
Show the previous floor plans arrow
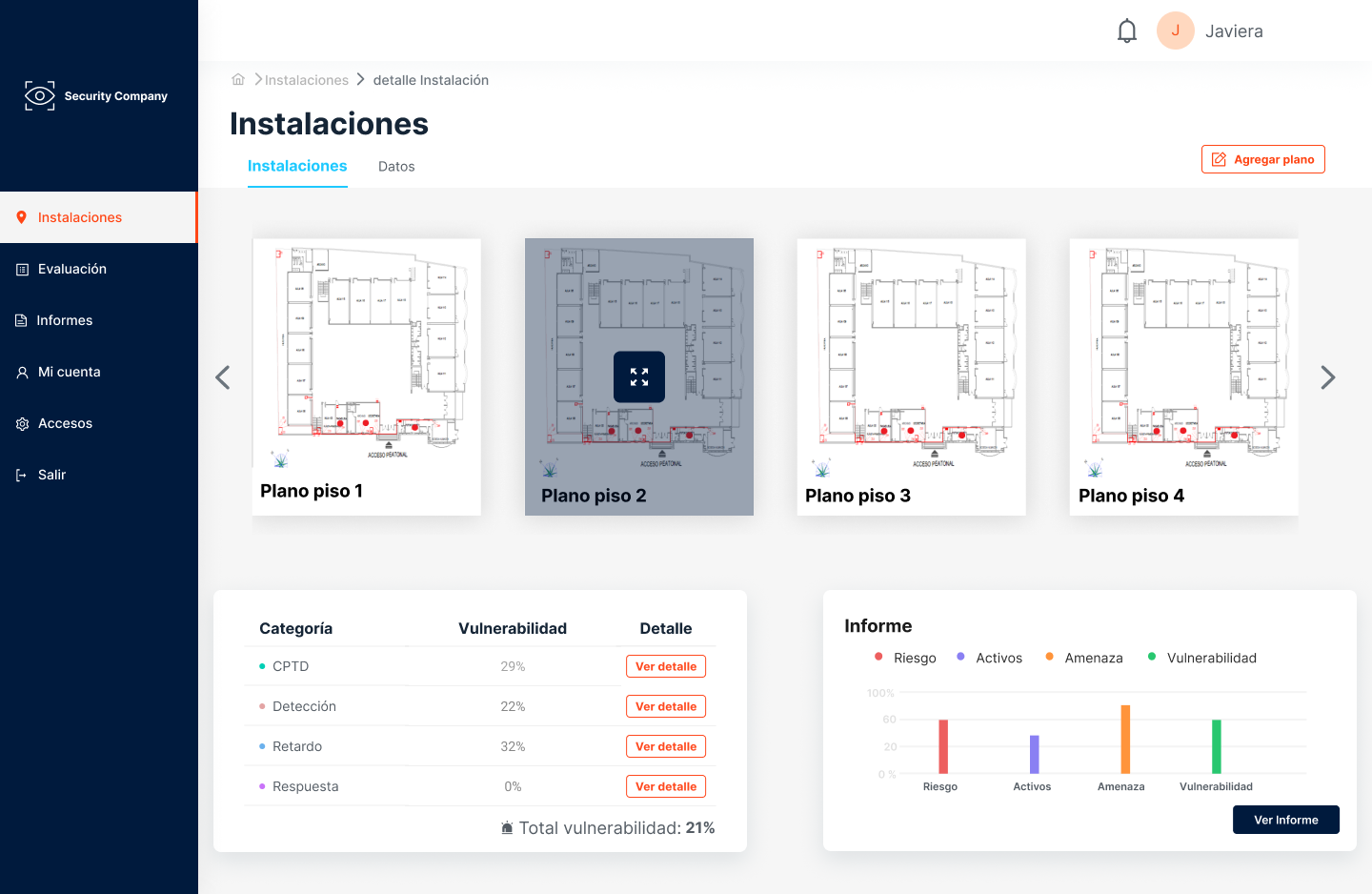[x=223, y=377]
